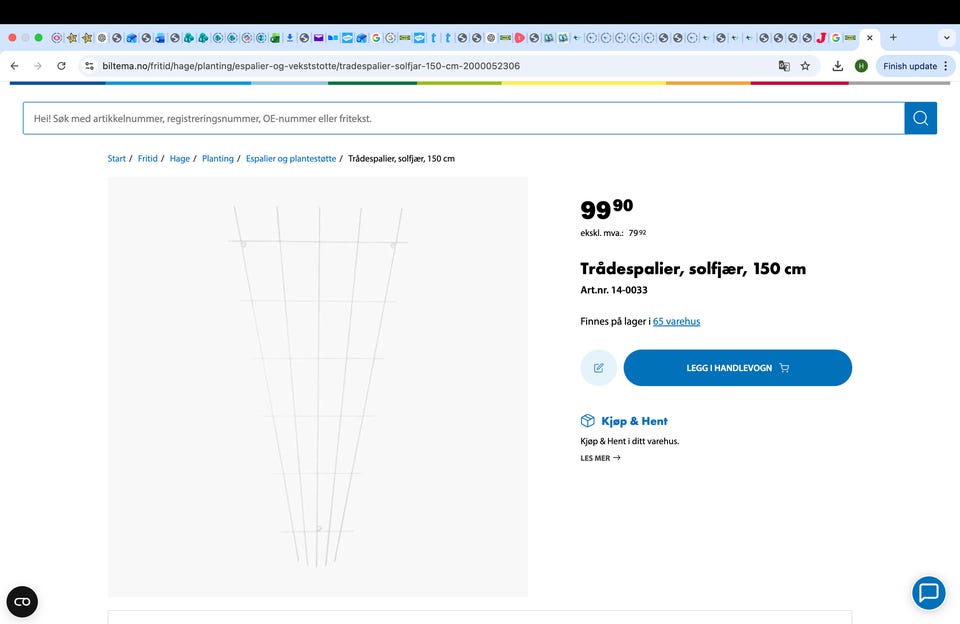Click LEGG I HANDLEVOGN button
Screen dimensions: 960x624
tap(737, 368)
